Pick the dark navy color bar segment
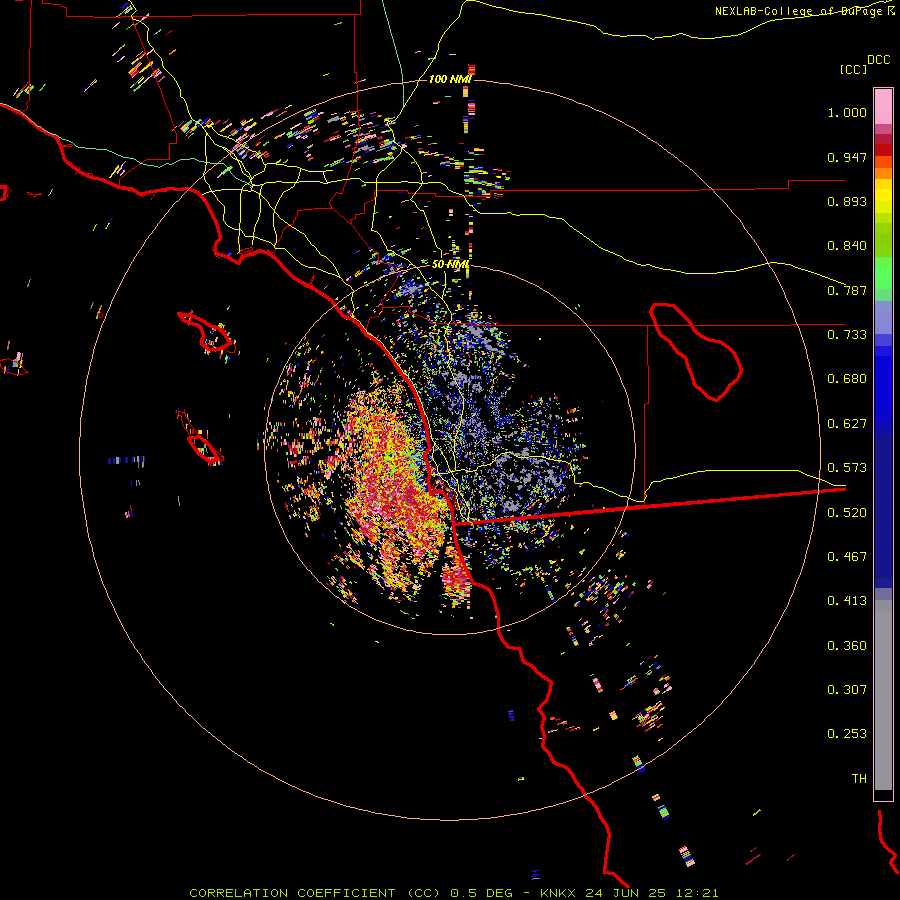 (x=883, y=511)
